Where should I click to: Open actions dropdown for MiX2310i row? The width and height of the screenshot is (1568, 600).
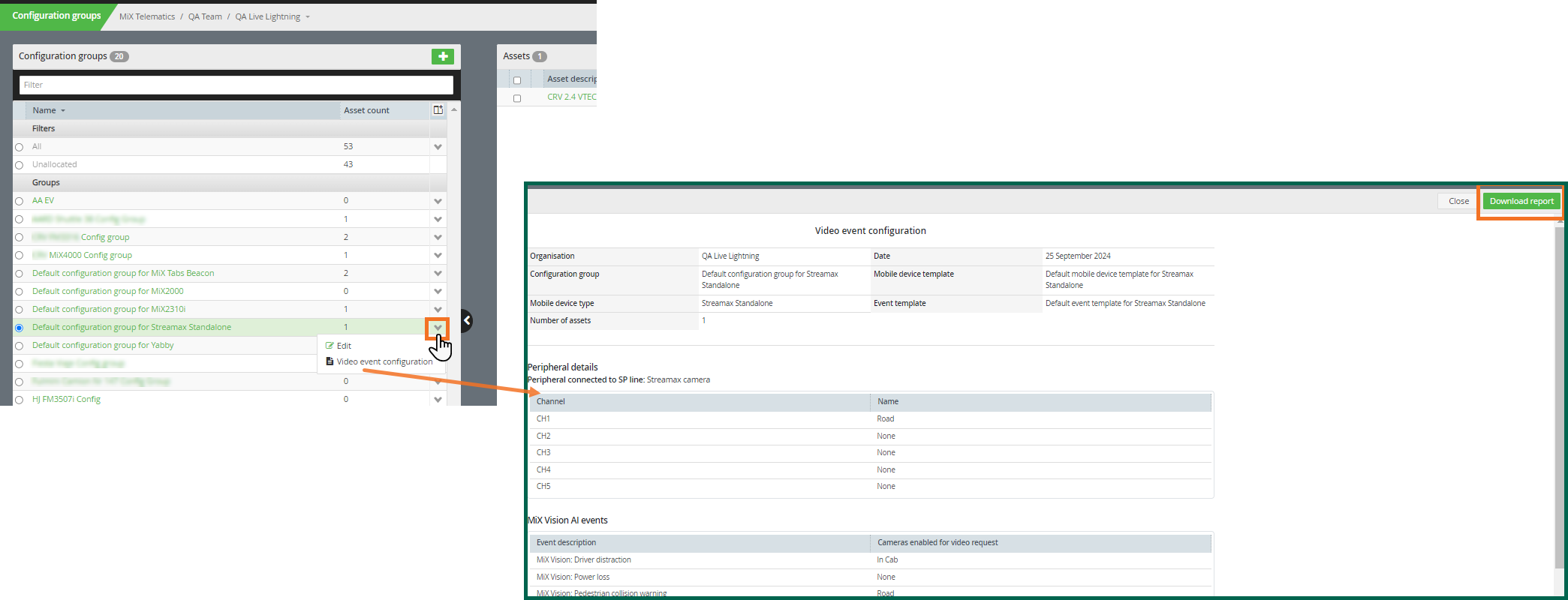pos(438,309)
